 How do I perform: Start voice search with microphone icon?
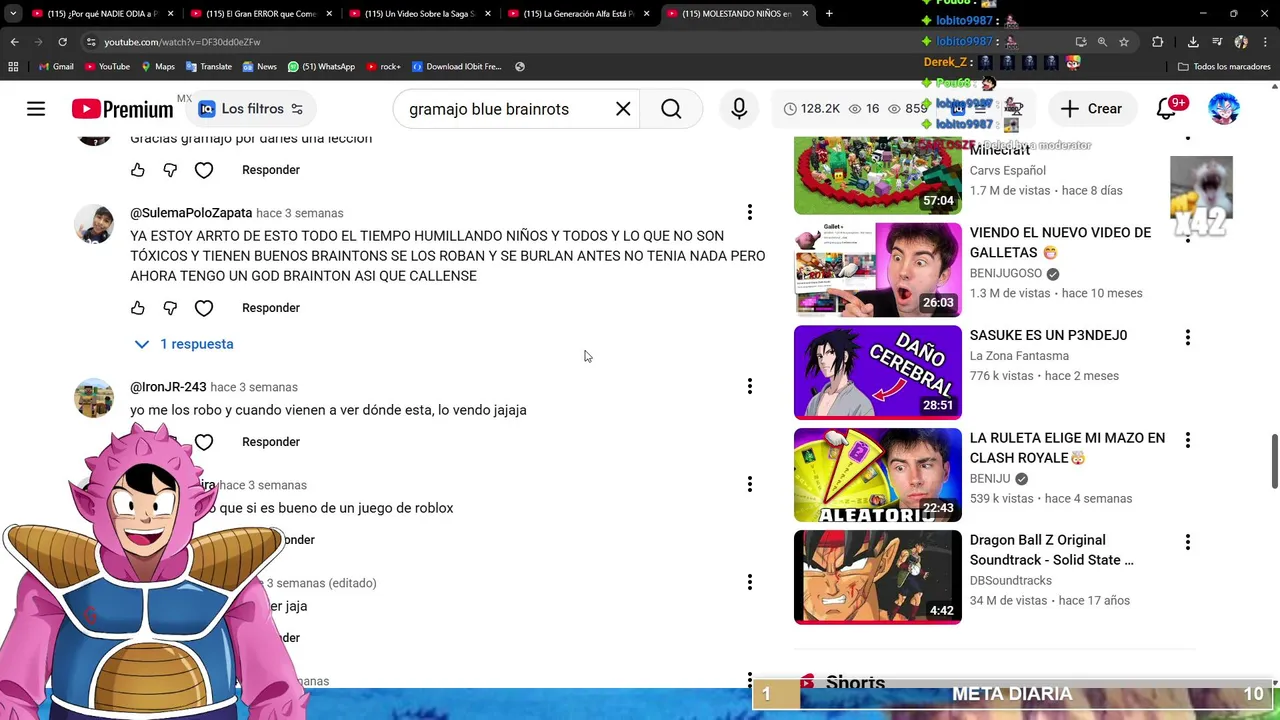(x=739, y=109)
